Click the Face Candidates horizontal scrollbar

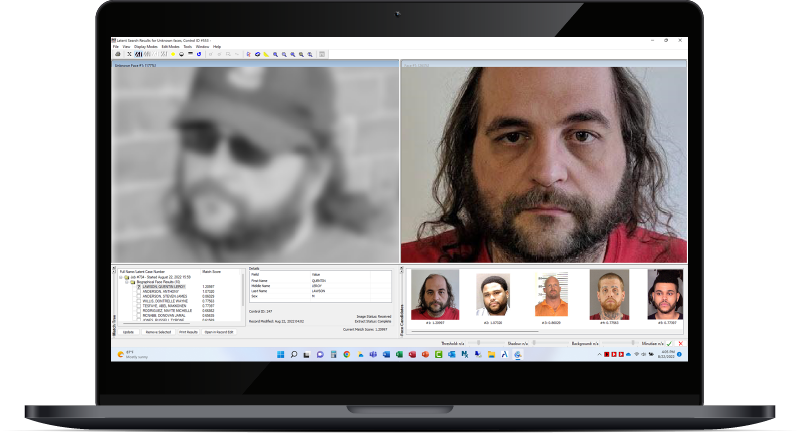coord(475,331)
